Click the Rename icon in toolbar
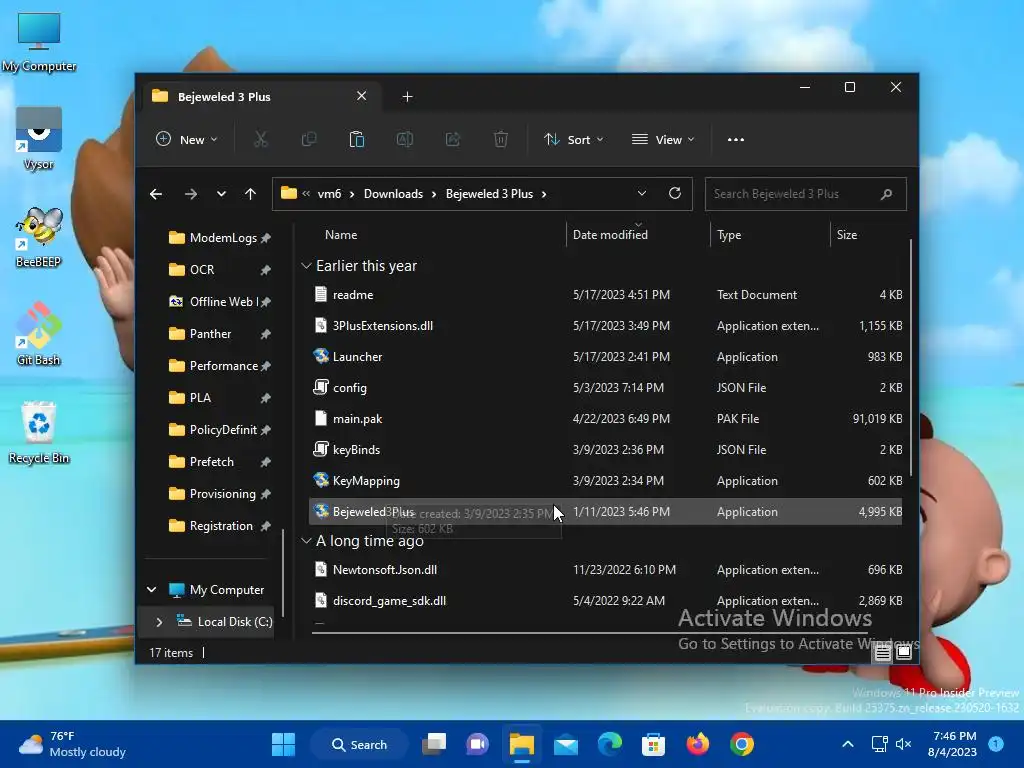 click(405, 139)
